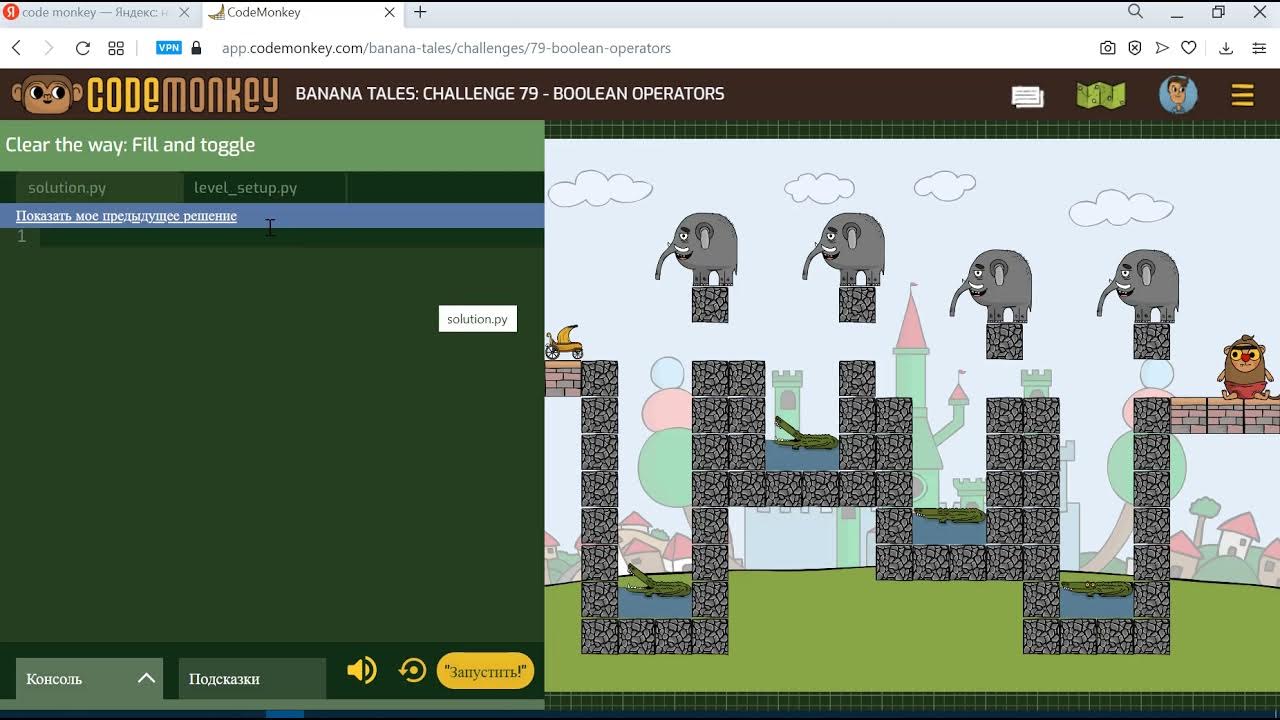
Task: Click the address bar URL
Action: (x=446, y=48)
